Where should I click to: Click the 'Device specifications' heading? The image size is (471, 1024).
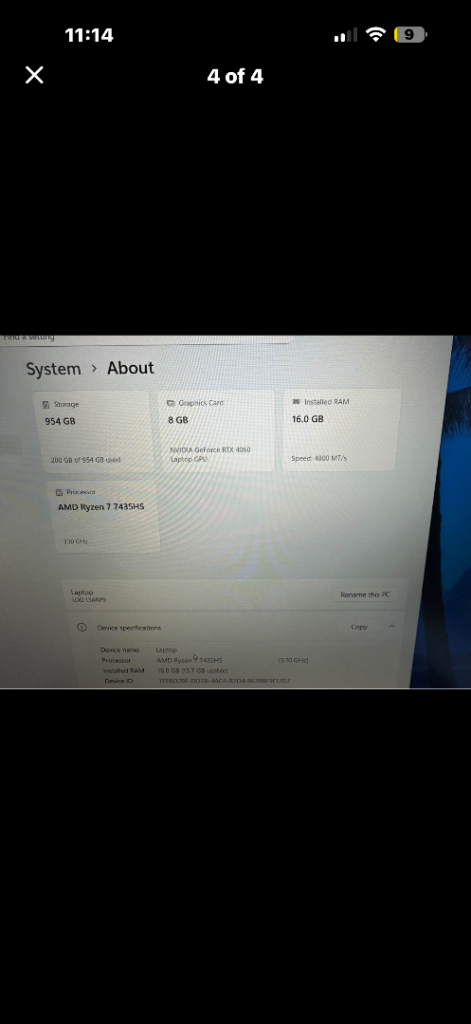[129, 628]
